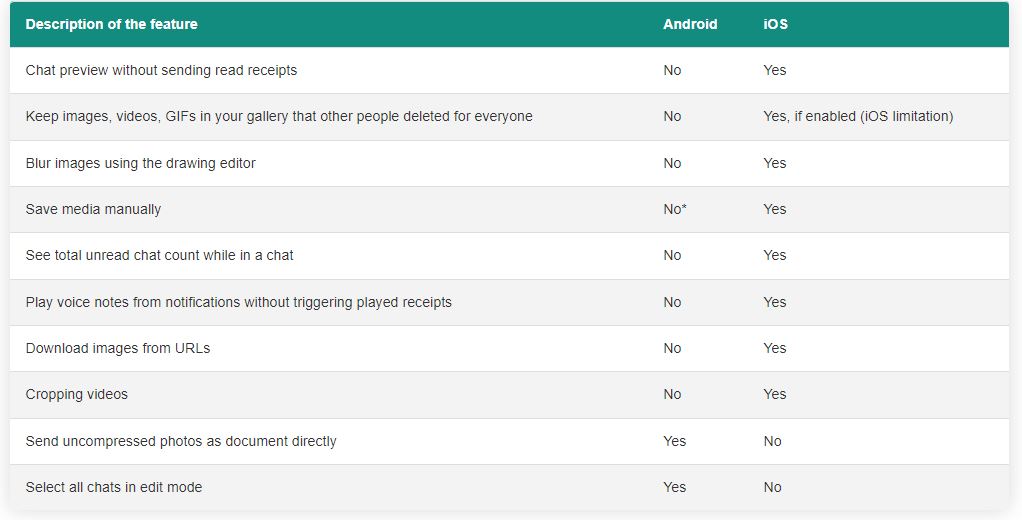Select the 'Download images from URLs' row
1022x520 pixels.
click(x=117, y=348)
